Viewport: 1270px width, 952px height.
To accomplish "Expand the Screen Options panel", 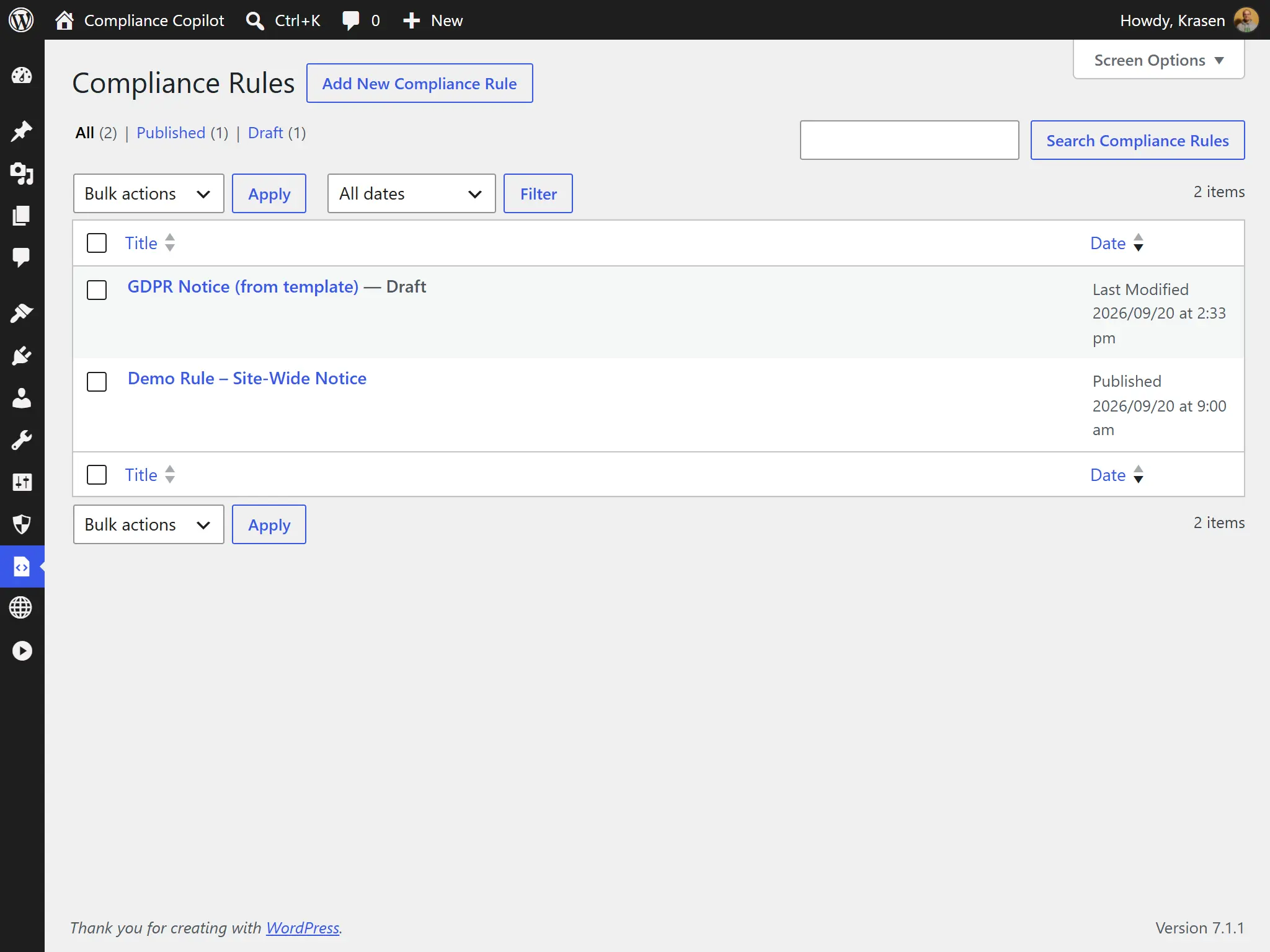I will (x=1158, y=60).
